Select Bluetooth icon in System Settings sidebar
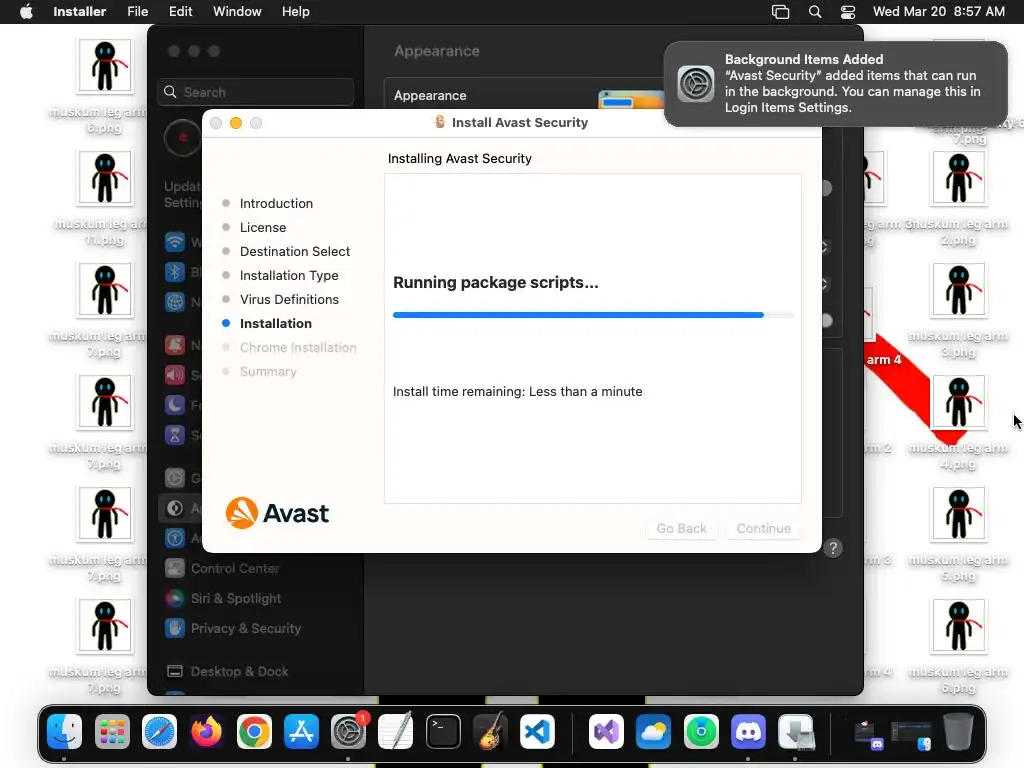This screenshot has height=768, width=1024. coord(174,272)
